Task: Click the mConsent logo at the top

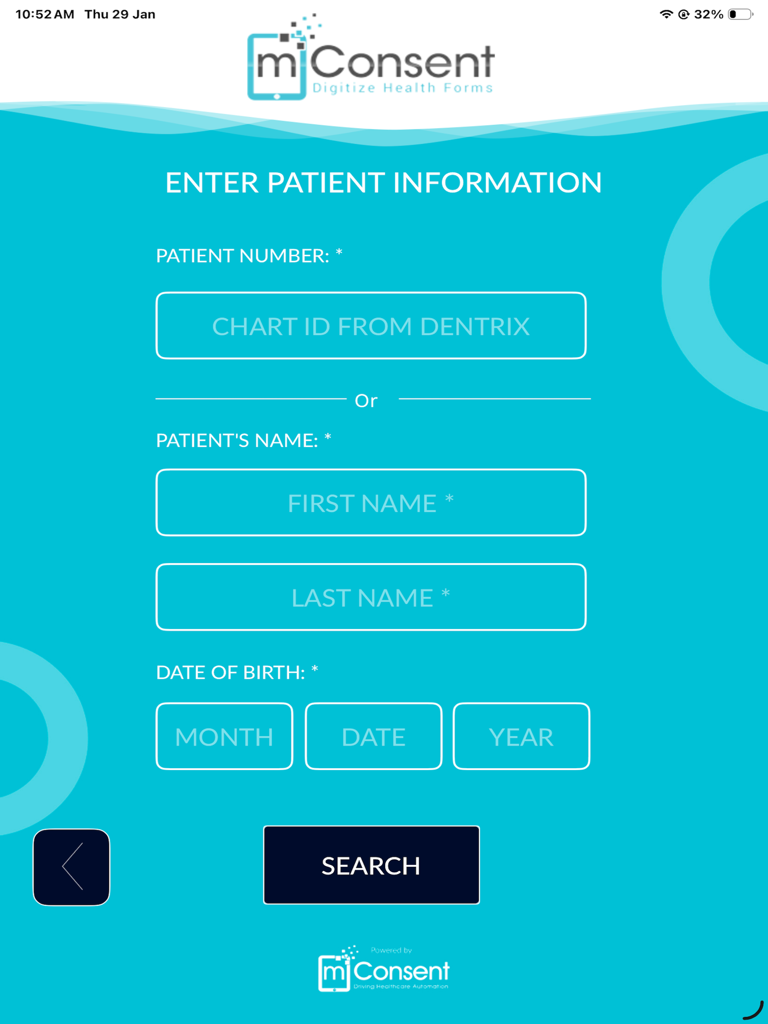Action: pos(371,60)
